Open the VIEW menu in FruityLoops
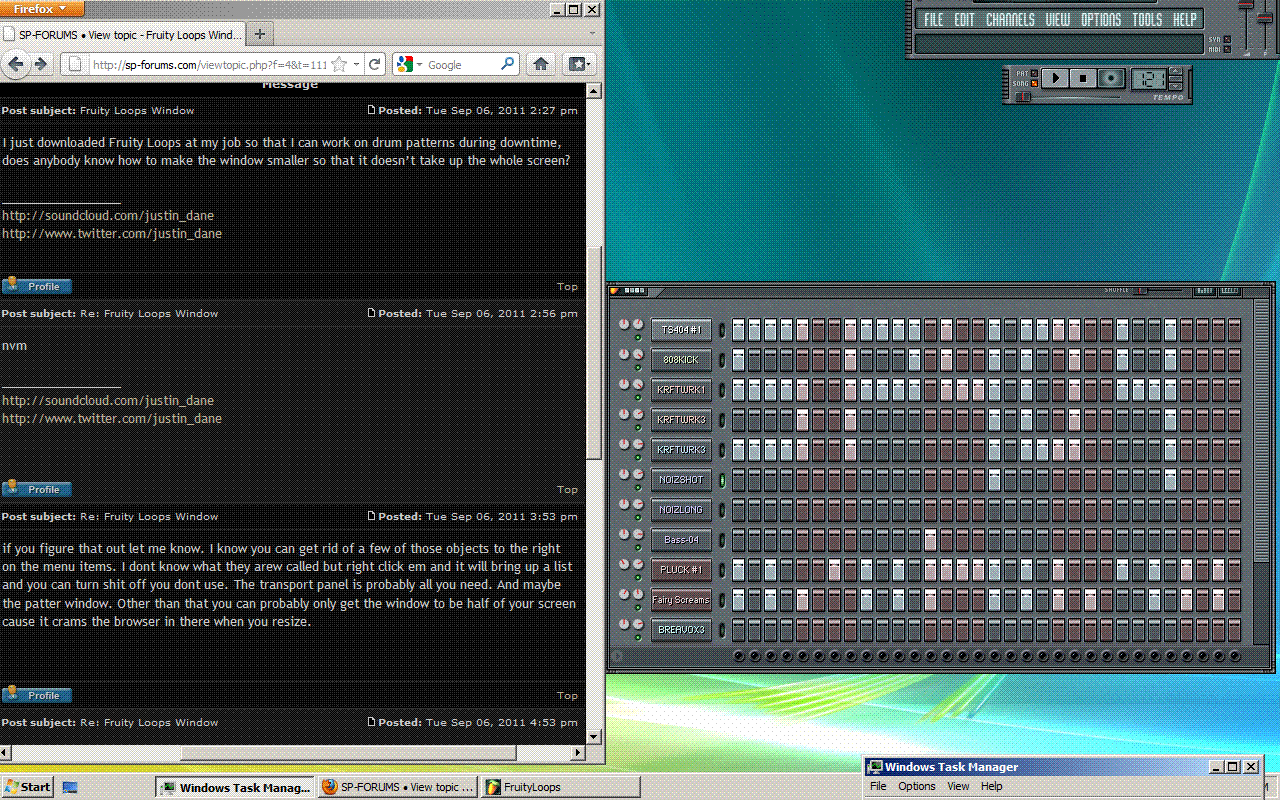The image size is (1280, 800). [1057, 20]
